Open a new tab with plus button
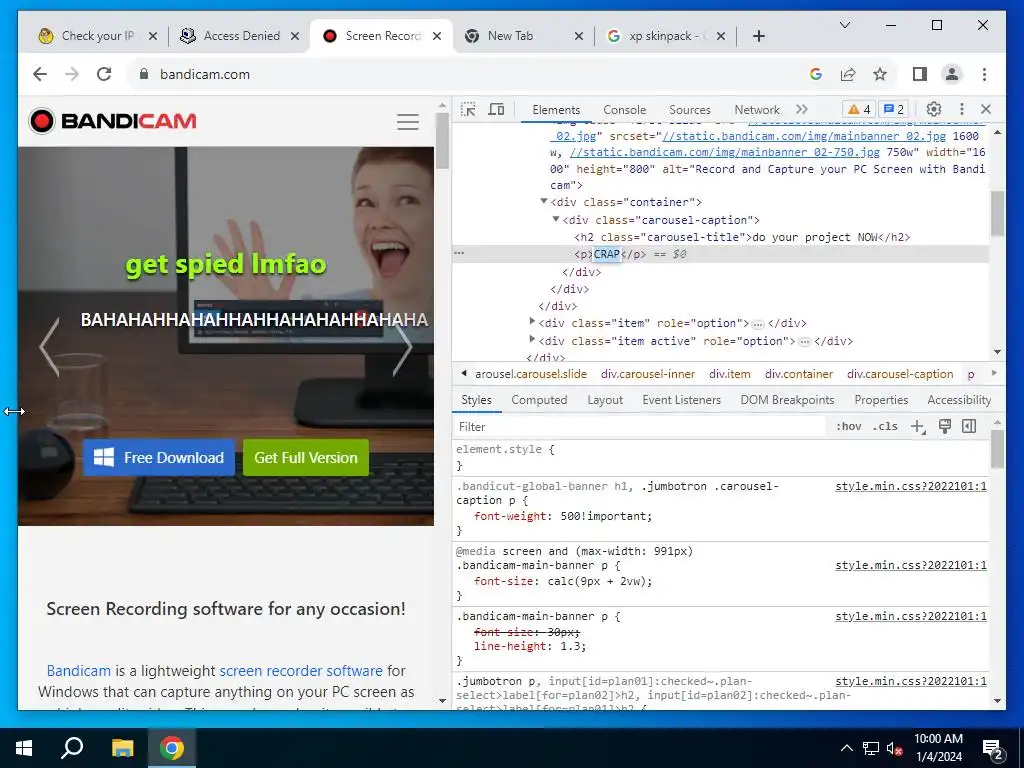The height and width of the screenshot is (768, 1024). click(758, 36)
